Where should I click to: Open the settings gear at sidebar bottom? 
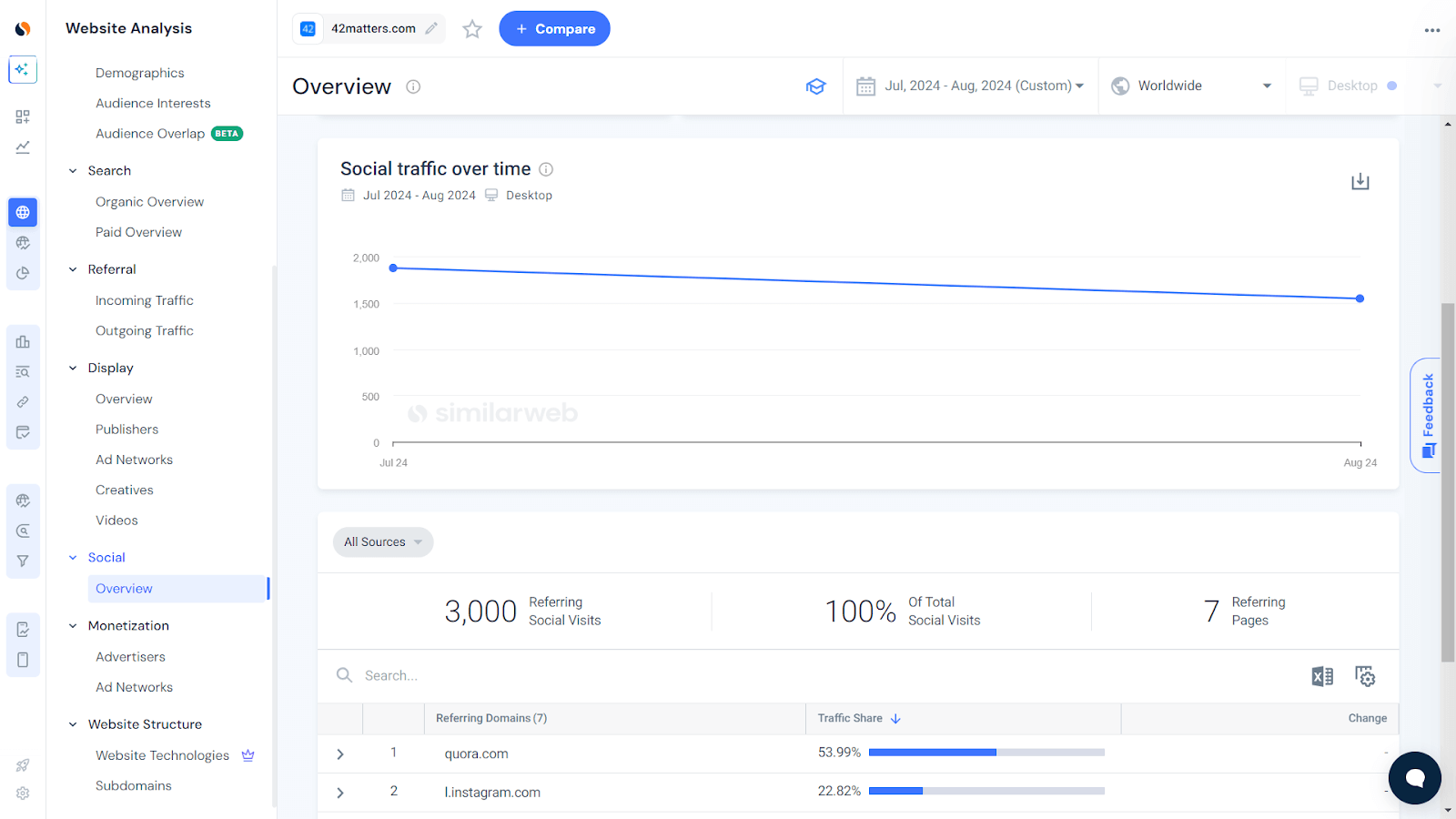click(x=22, y=793)
